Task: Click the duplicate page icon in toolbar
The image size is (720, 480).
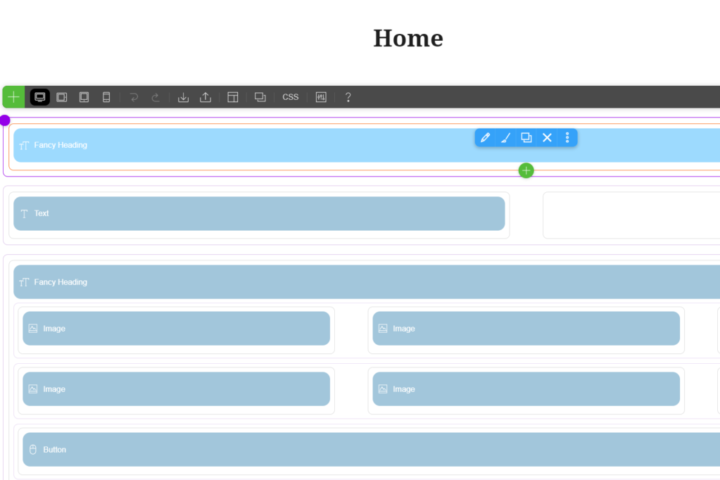Action: (x=260, y=97)
